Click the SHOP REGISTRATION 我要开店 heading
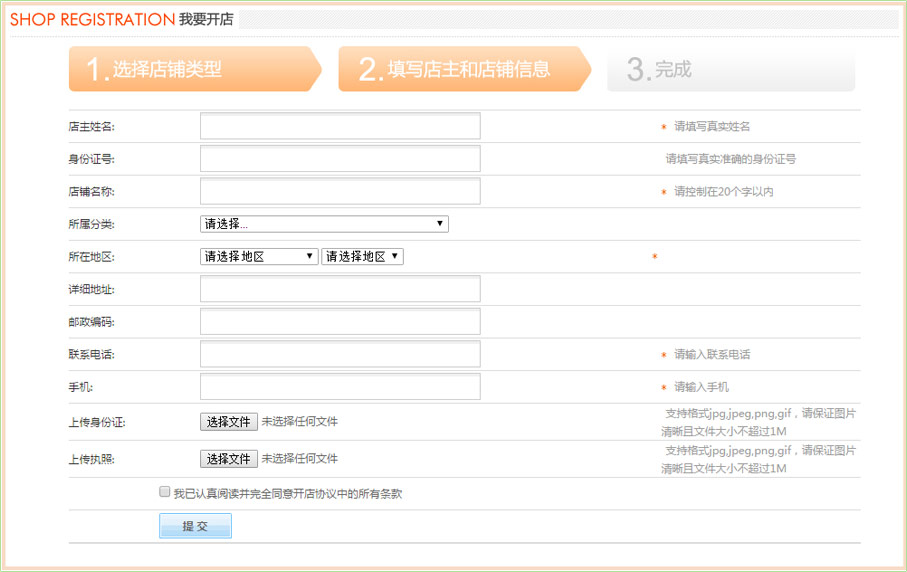This screenshot has width=907, height=572. 121,19
